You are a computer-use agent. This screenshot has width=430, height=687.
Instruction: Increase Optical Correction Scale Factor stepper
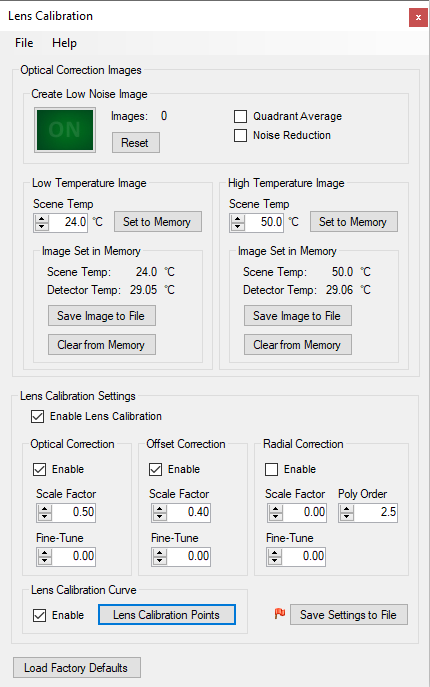[x=45, y=508]
